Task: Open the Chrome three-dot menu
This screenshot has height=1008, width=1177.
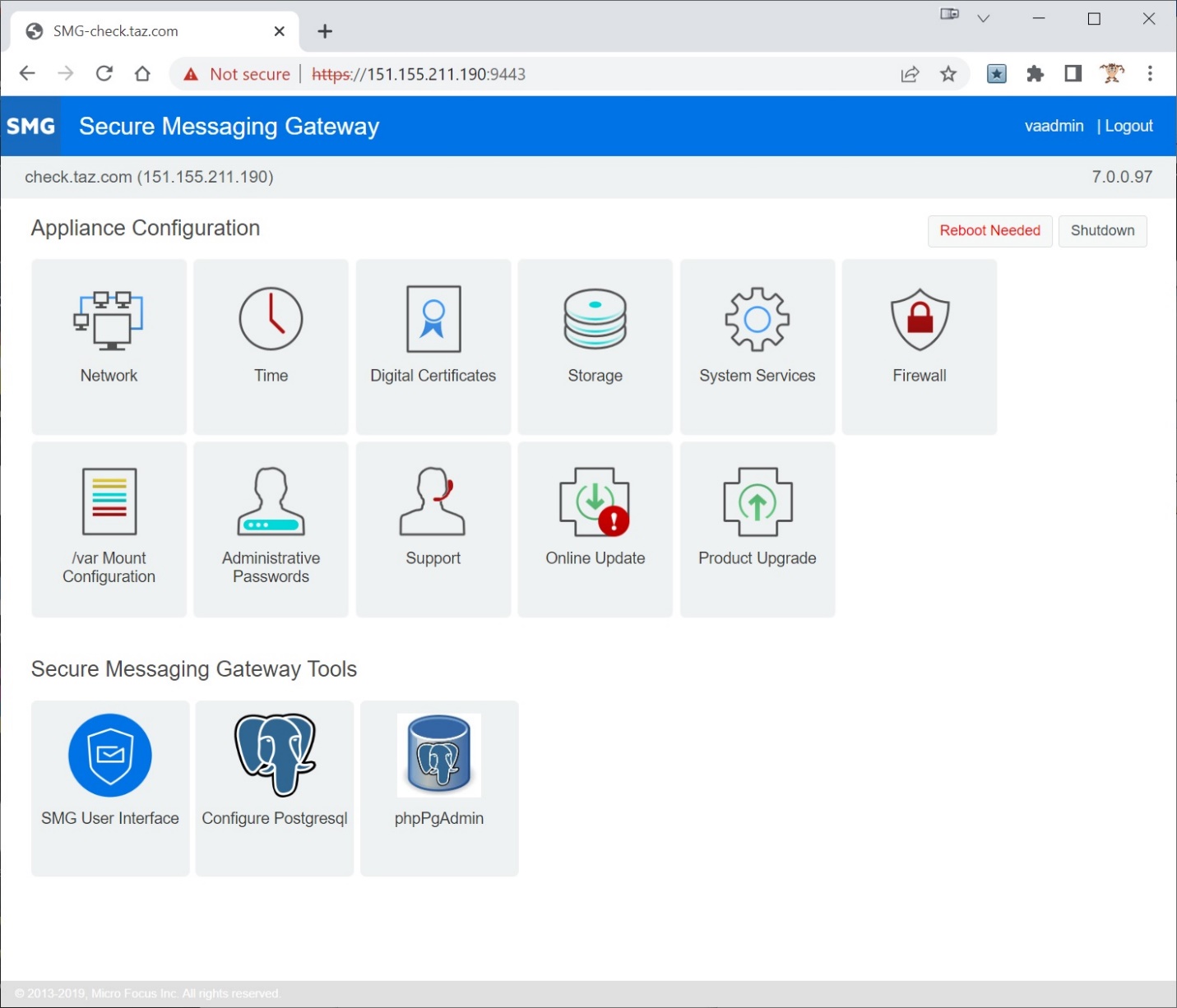Action: point(1150,74)
